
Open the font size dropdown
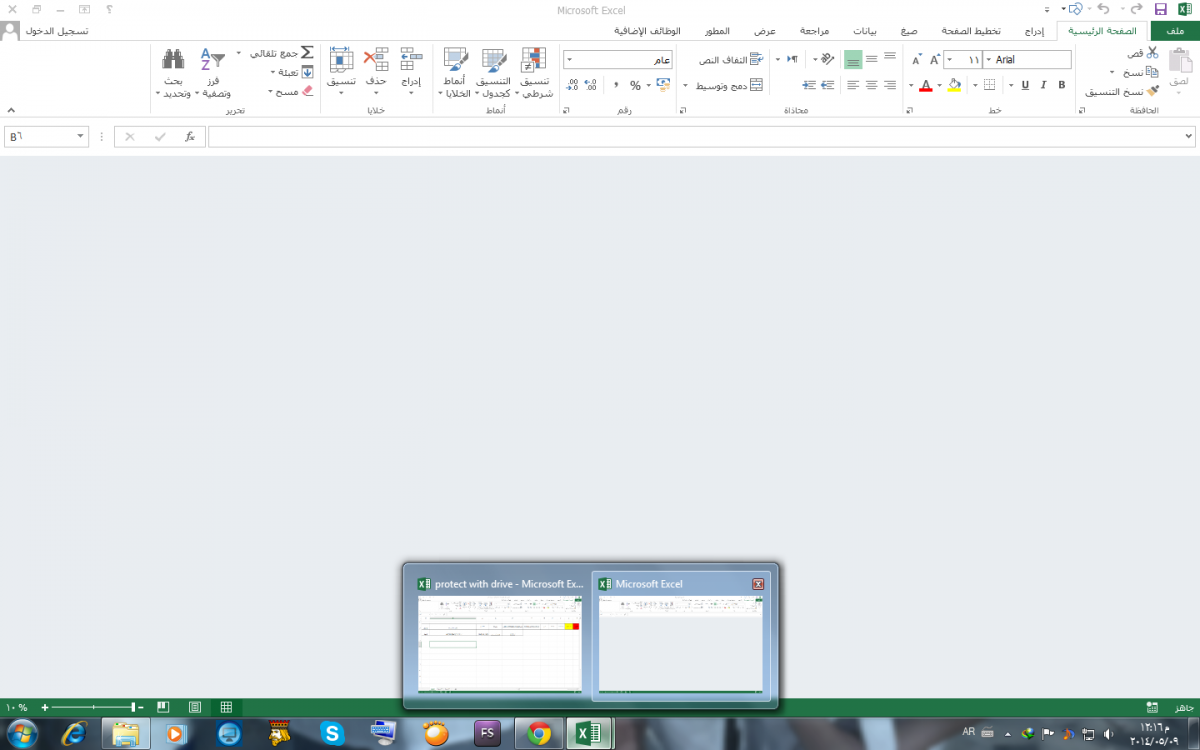(948, 60)
